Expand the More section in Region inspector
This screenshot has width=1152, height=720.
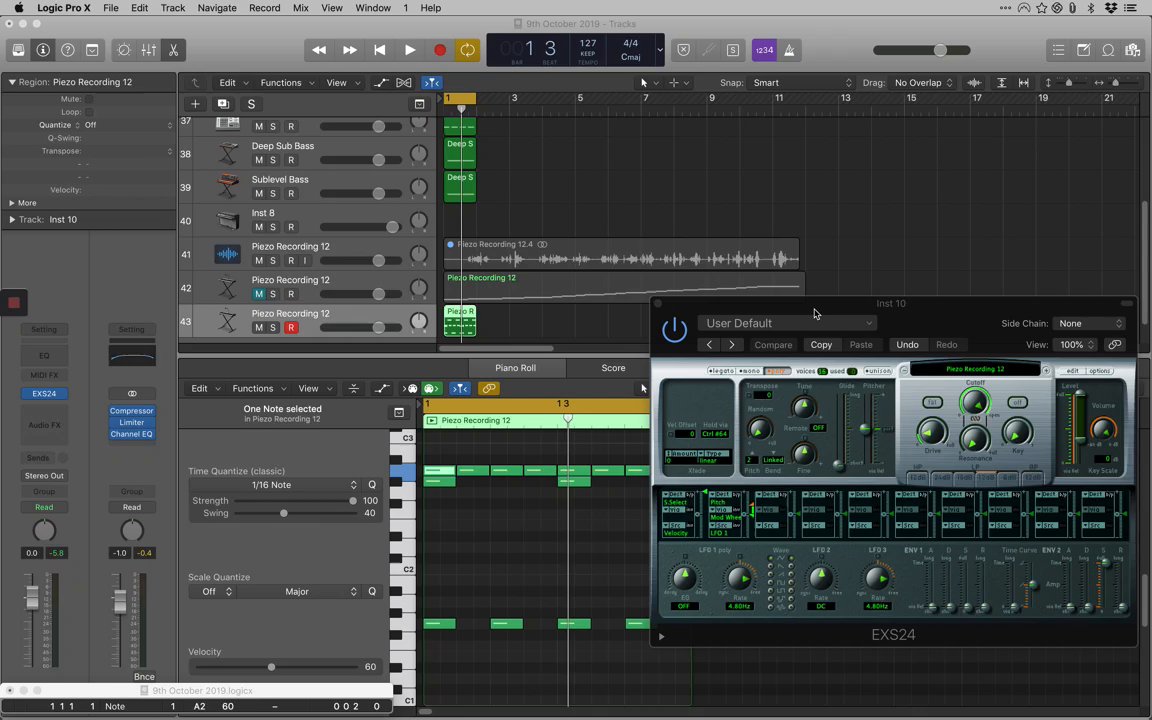click(x=12, y=203)
